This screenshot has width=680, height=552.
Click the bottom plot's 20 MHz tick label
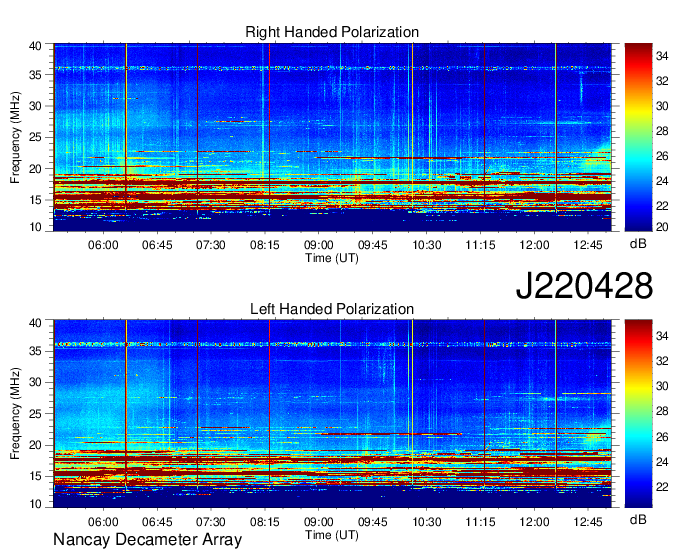tap(35, 445)
